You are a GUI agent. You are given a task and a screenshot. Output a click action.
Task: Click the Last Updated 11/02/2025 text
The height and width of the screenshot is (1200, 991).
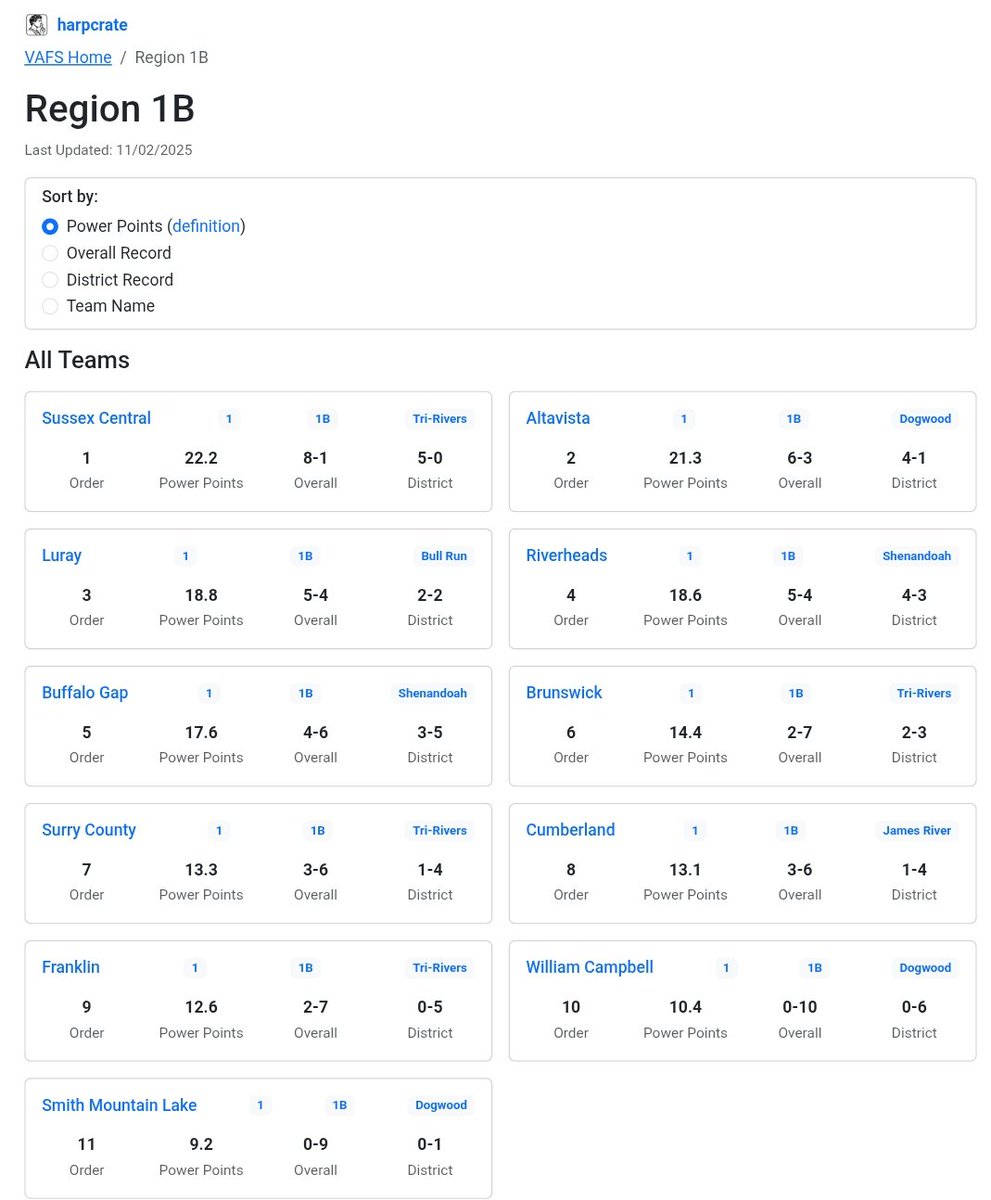pos(108,150)
